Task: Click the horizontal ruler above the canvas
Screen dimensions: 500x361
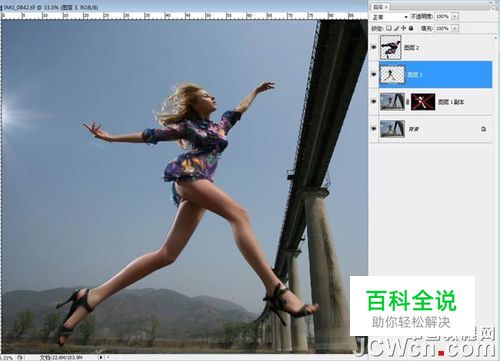Action: coord(184,16)
